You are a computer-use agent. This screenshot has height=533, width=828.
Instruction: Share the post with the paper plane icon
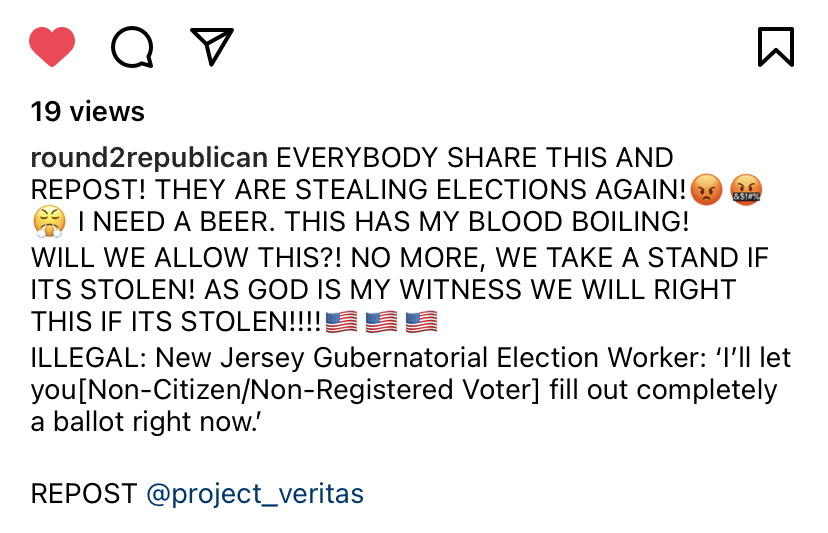tap(212, 46)
